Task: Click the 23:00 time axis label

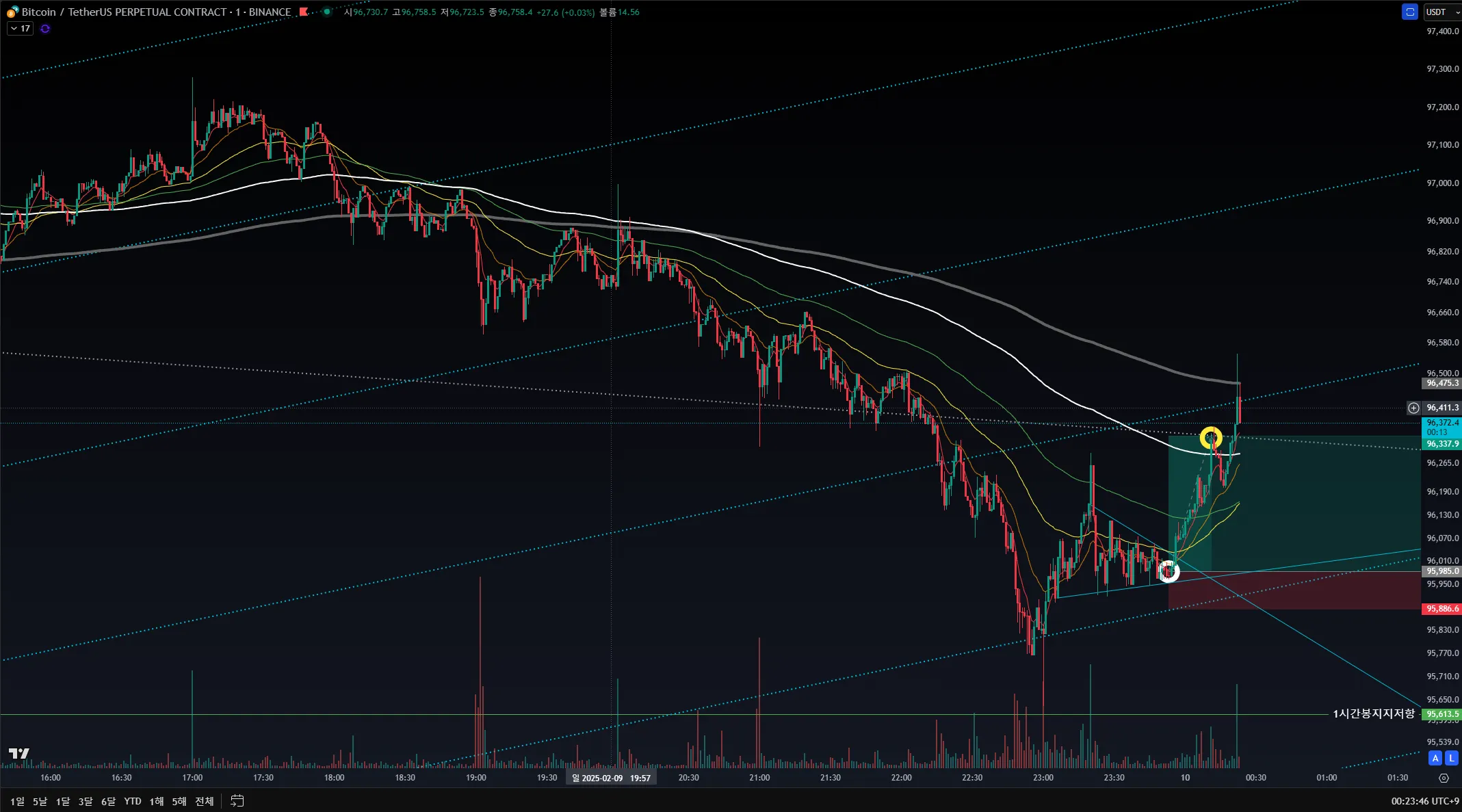Action: (x=1043, y=778)
